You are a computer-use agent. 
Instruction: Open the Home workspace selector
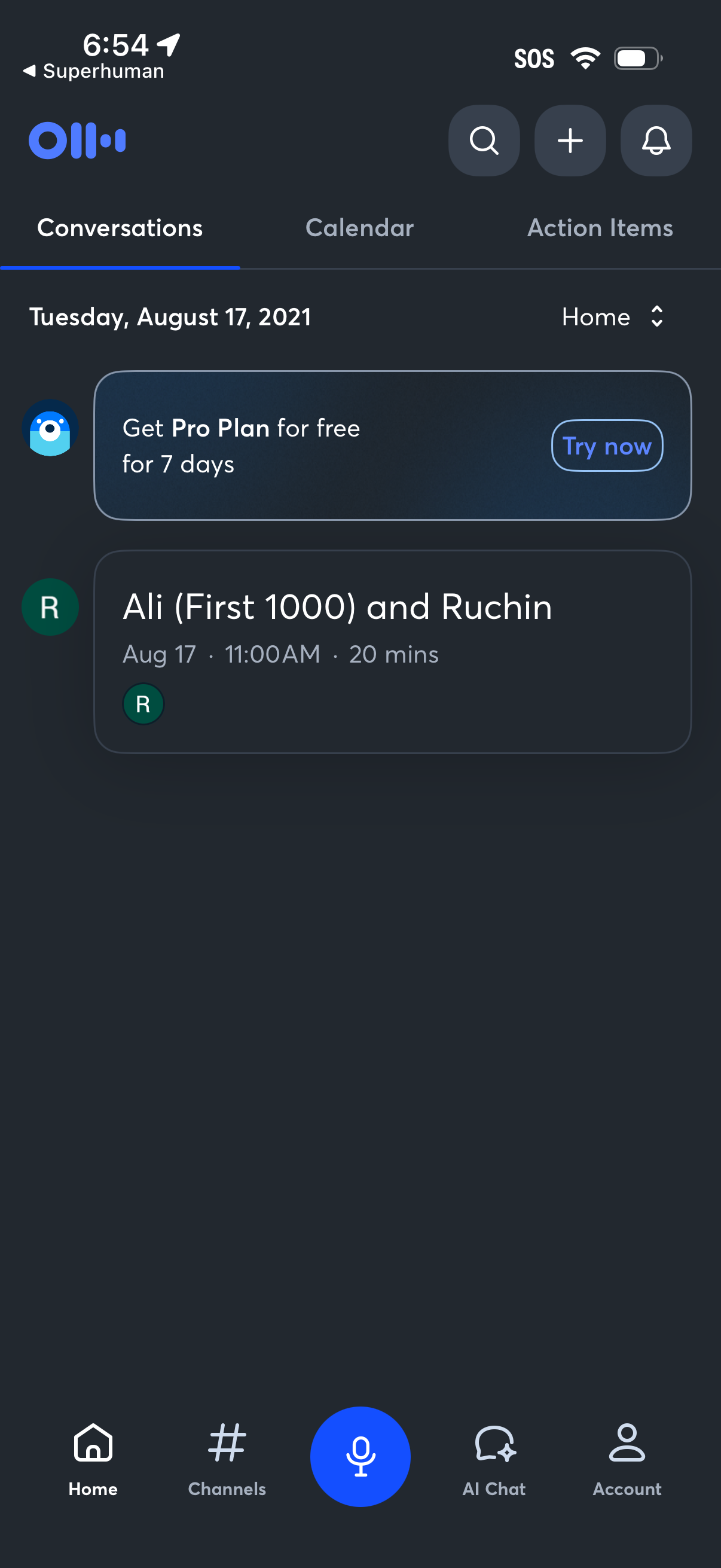[x=613, y=317]
